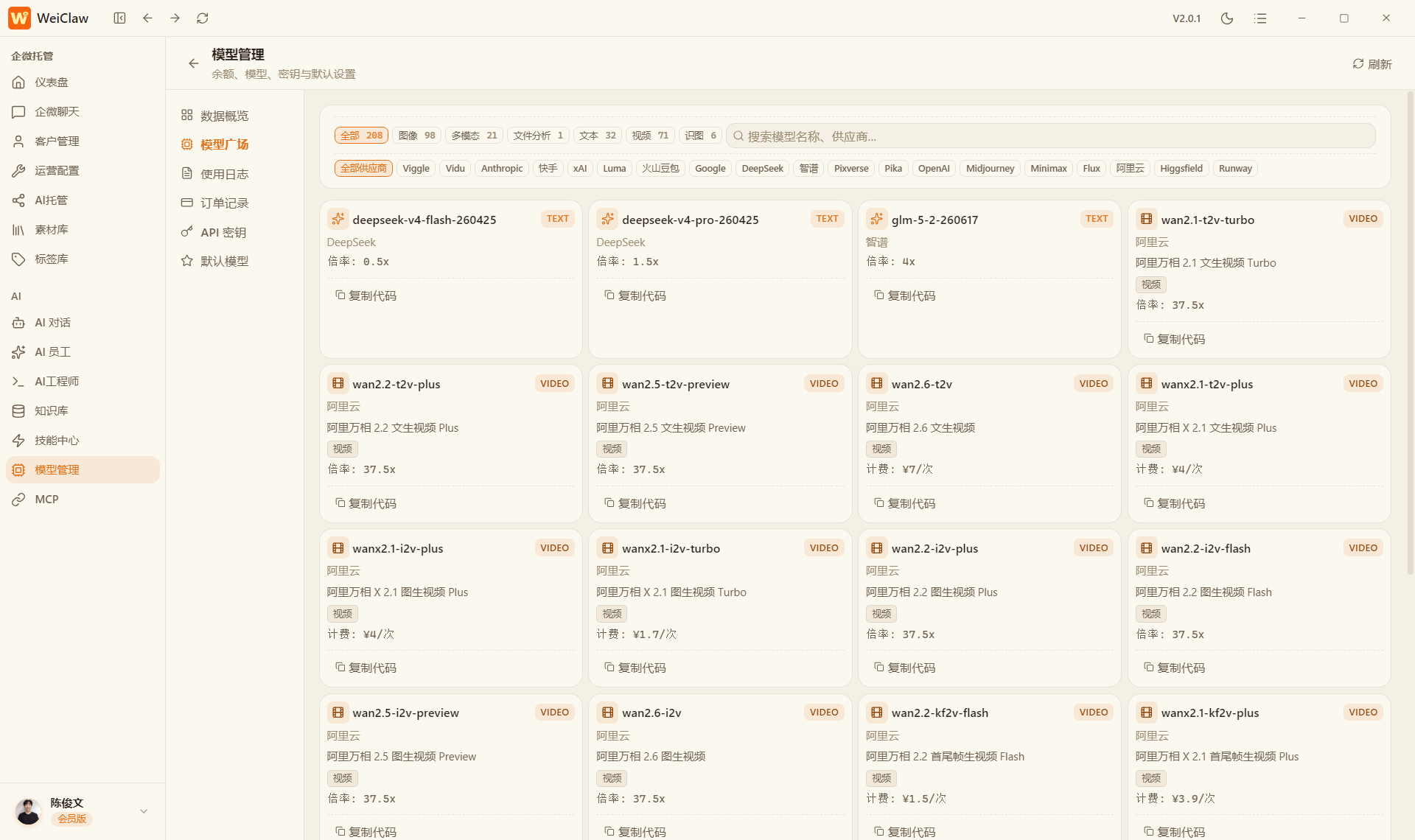Viewport: 1415px width, 840px height.
Task: Filter models by 文本 32
Action: [x=597, y=136]
